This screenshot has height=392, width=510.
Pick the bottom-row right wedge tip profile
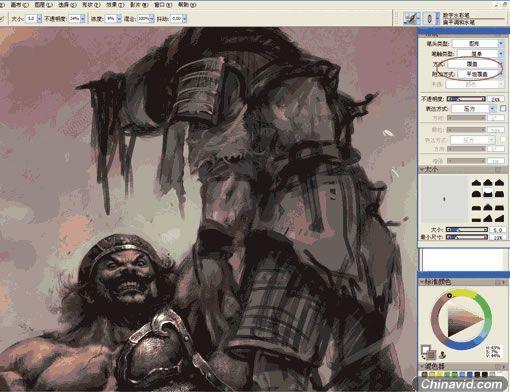click(499, 219)
